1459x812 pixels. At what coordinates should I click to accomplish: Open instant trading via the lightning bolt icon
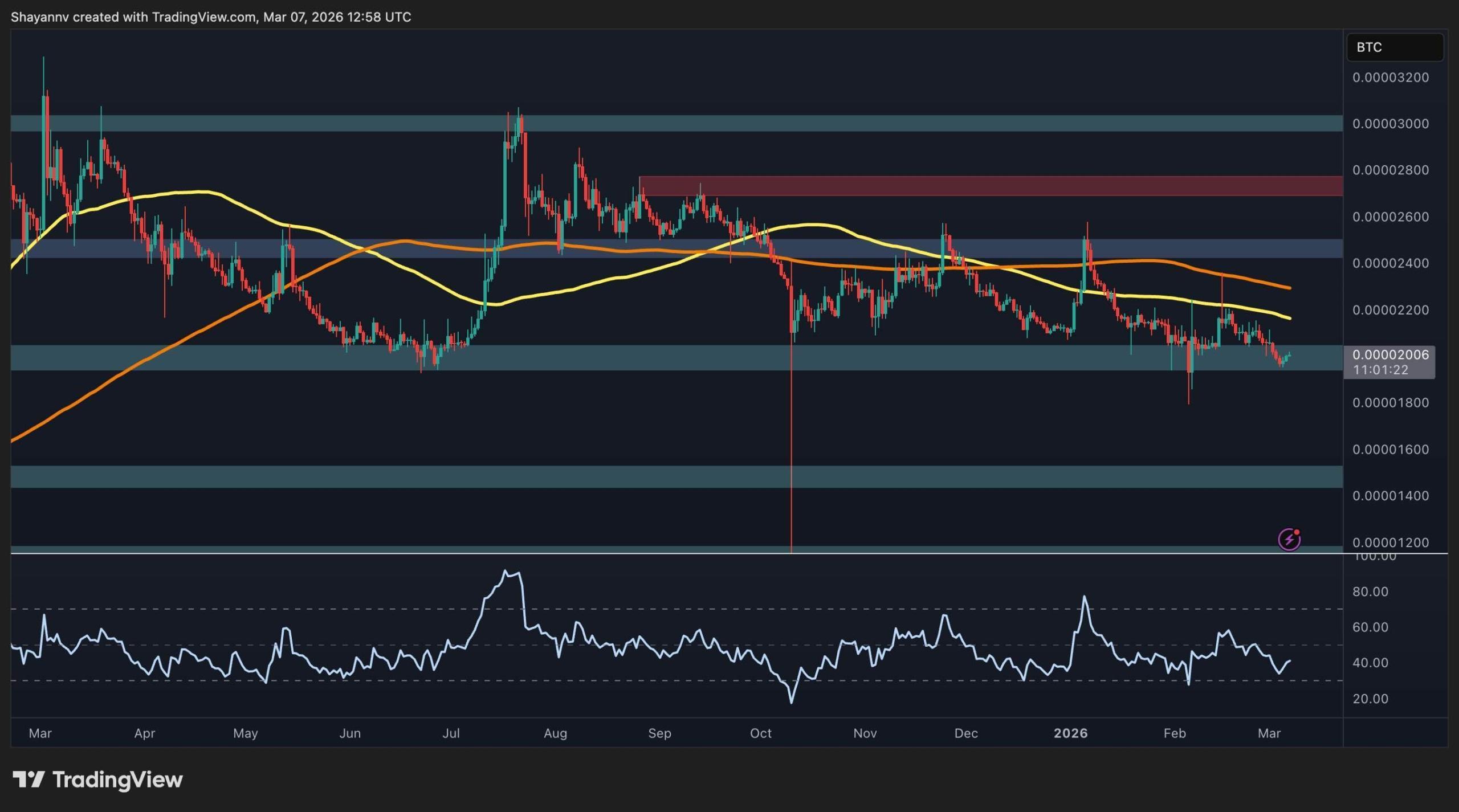[1289, 538]
